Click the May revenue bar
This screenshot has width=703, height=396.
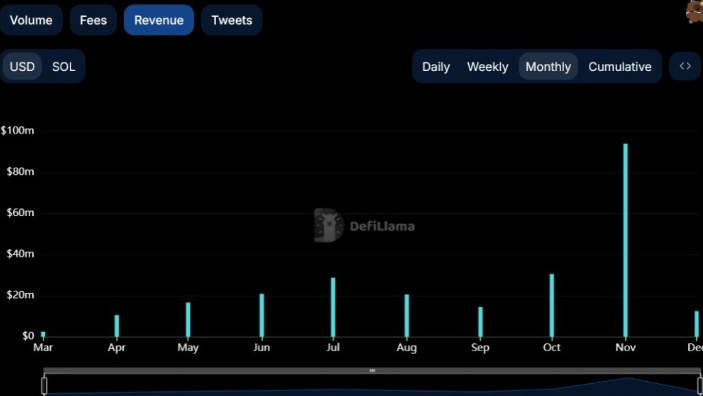pyautogui.click(x=188, y=320)
